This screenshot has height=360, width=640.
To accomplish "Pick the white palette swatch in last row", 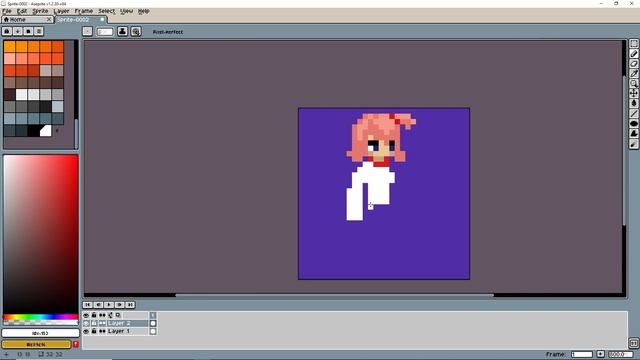I will (x=46, y=131).
